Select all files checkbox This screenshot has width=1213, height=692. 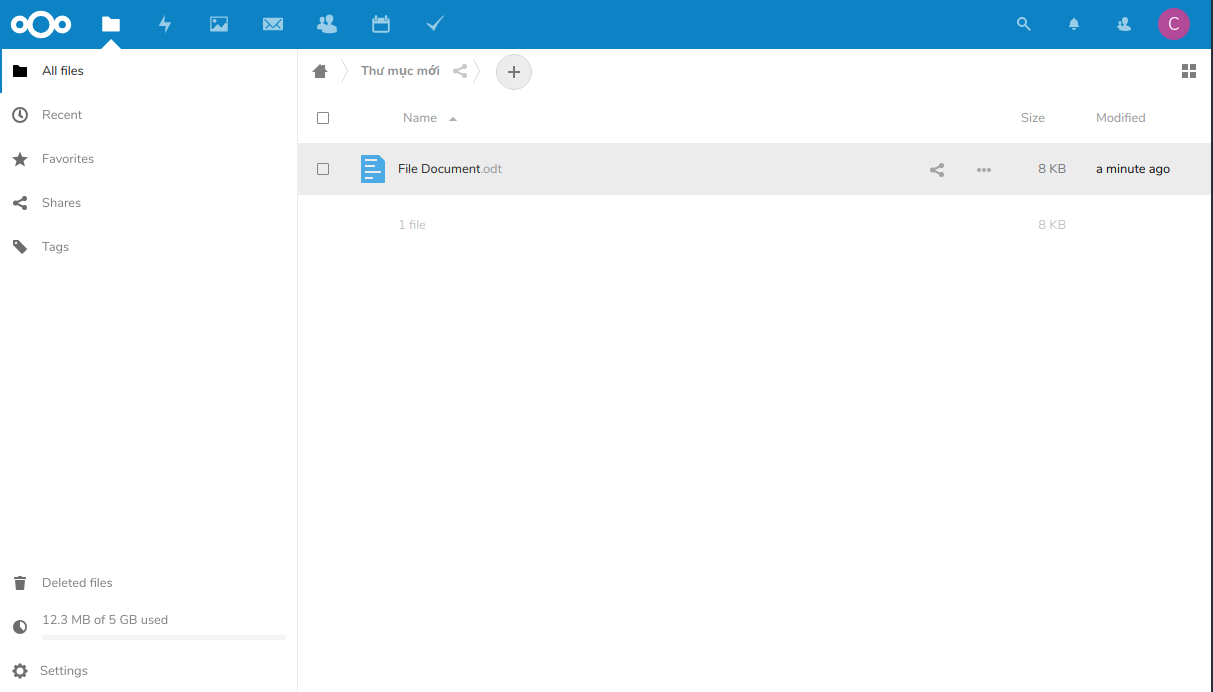(x=323, y=118)
